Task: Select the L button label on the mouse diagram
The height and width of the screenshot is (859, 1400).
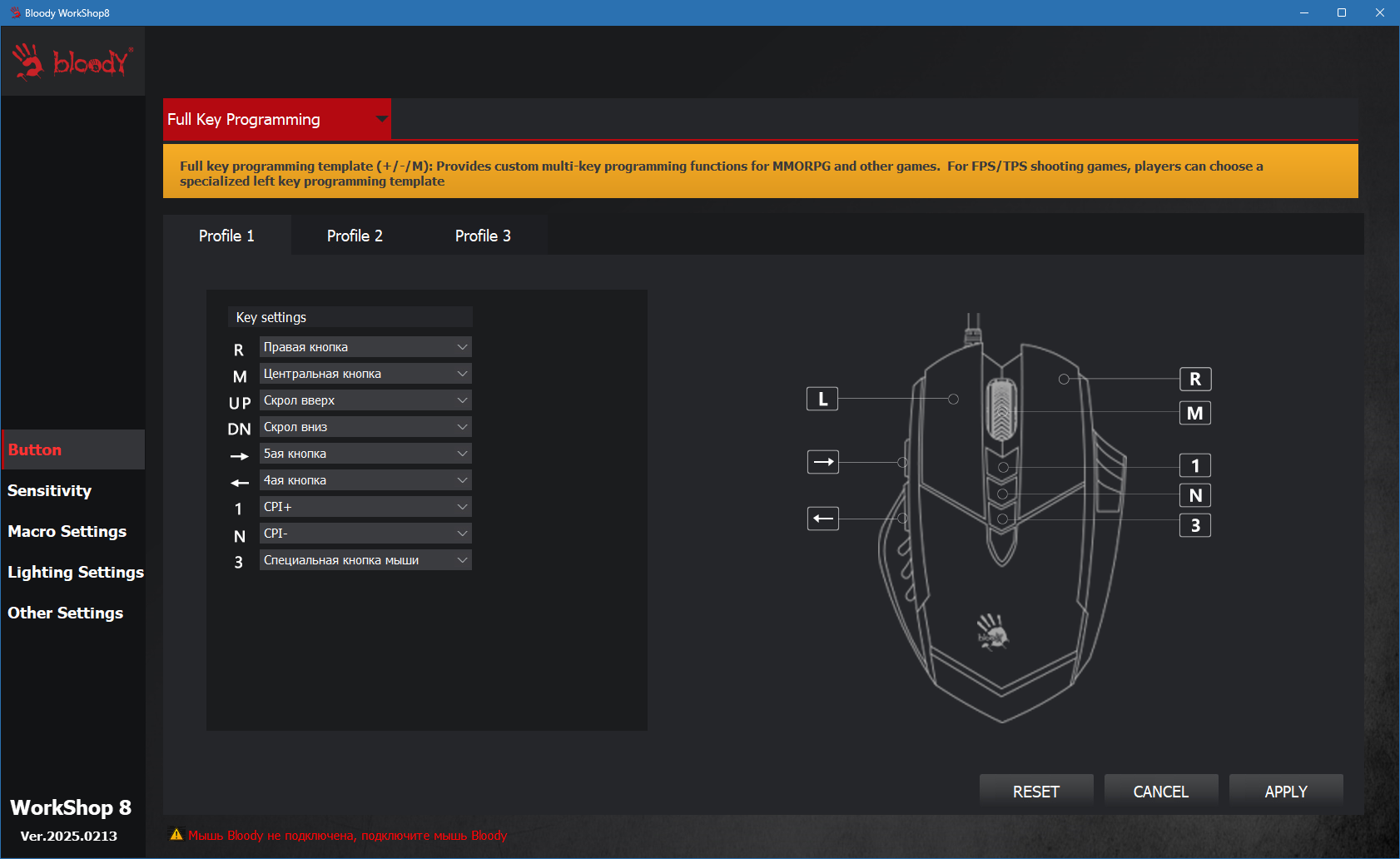Action: 822,399
